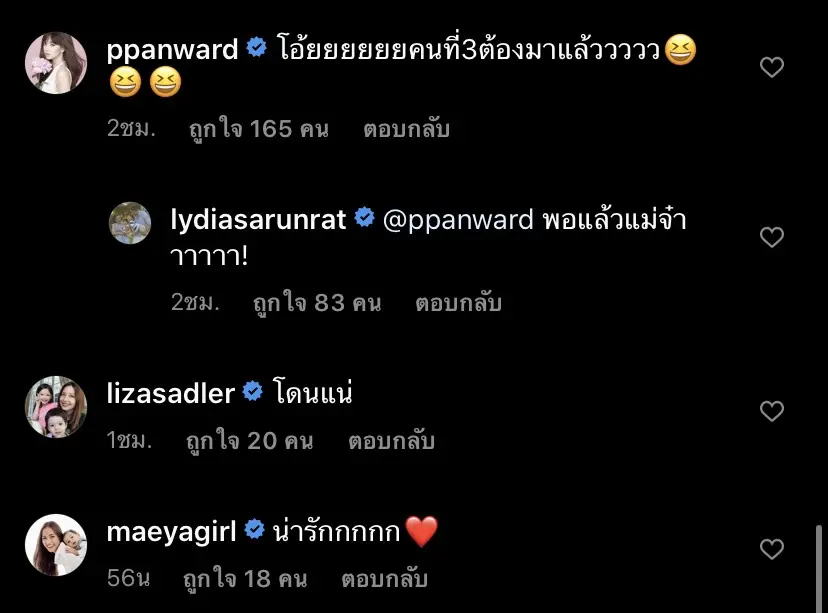Reply to lydiasarunrat via ตอบกลับ
Image resolution: width=828 pixels, height=613 pixels.
click(458, 303)
